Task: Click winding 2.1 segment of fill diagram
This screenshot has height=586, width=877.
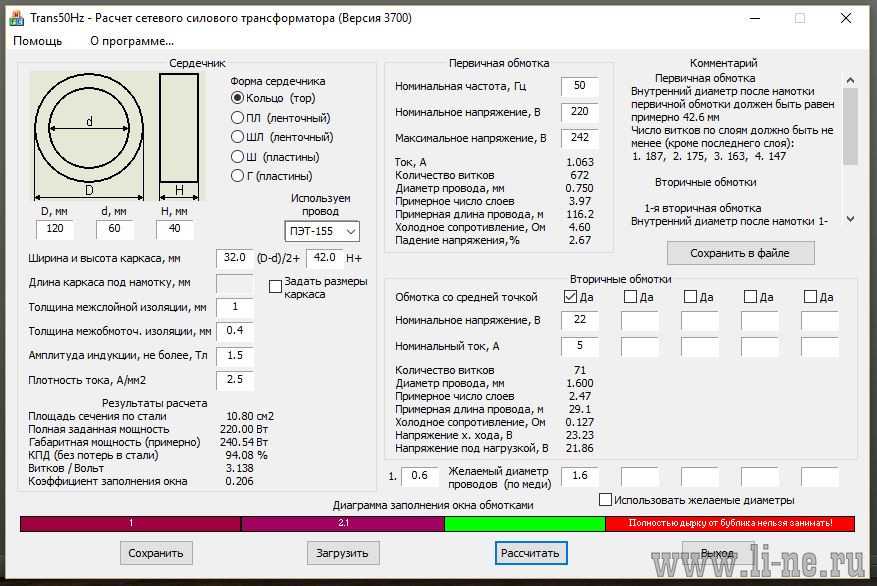Action: pos(343,523)
